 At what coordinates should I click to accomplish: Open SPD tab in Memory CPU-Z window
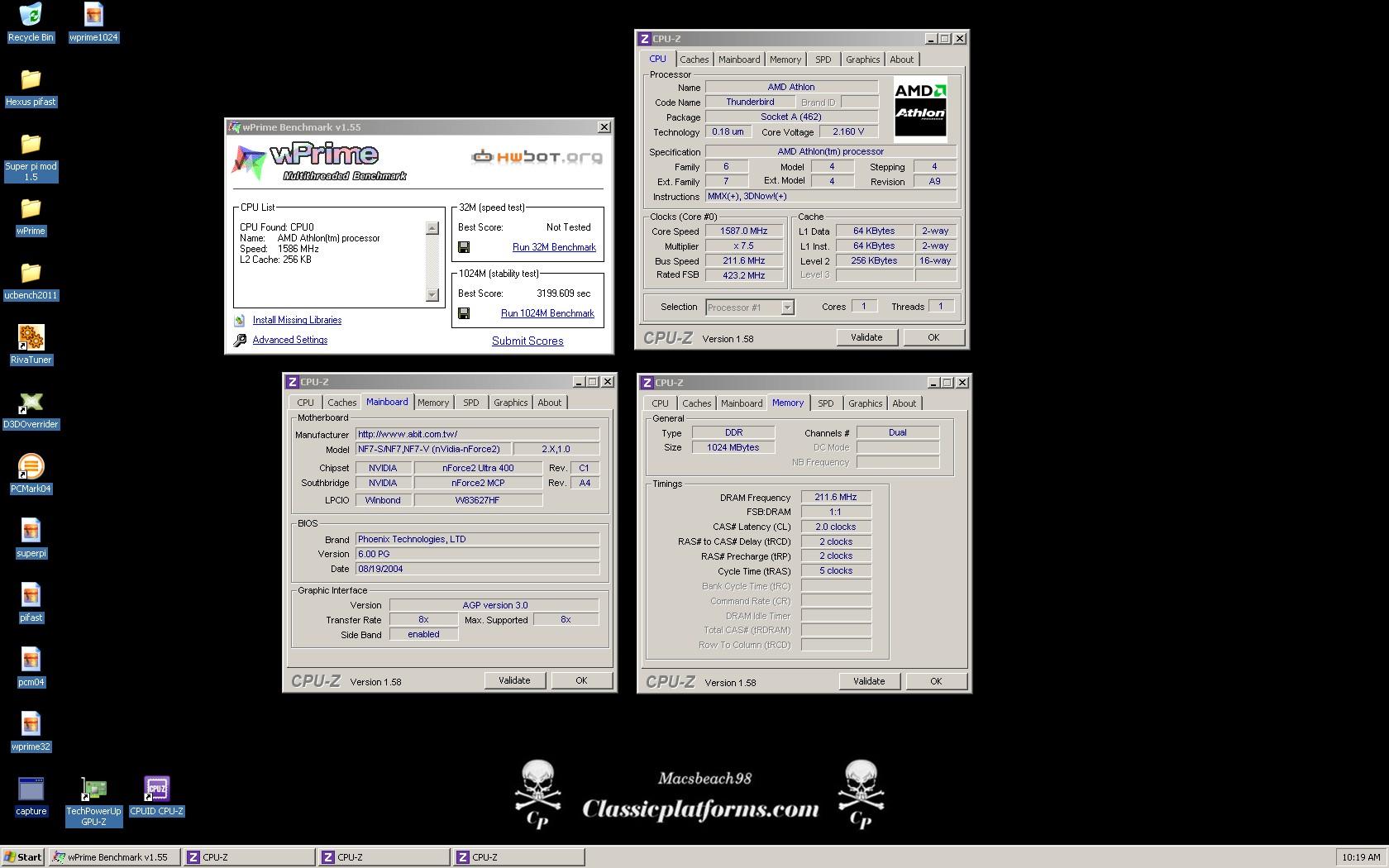coord(825,403)
